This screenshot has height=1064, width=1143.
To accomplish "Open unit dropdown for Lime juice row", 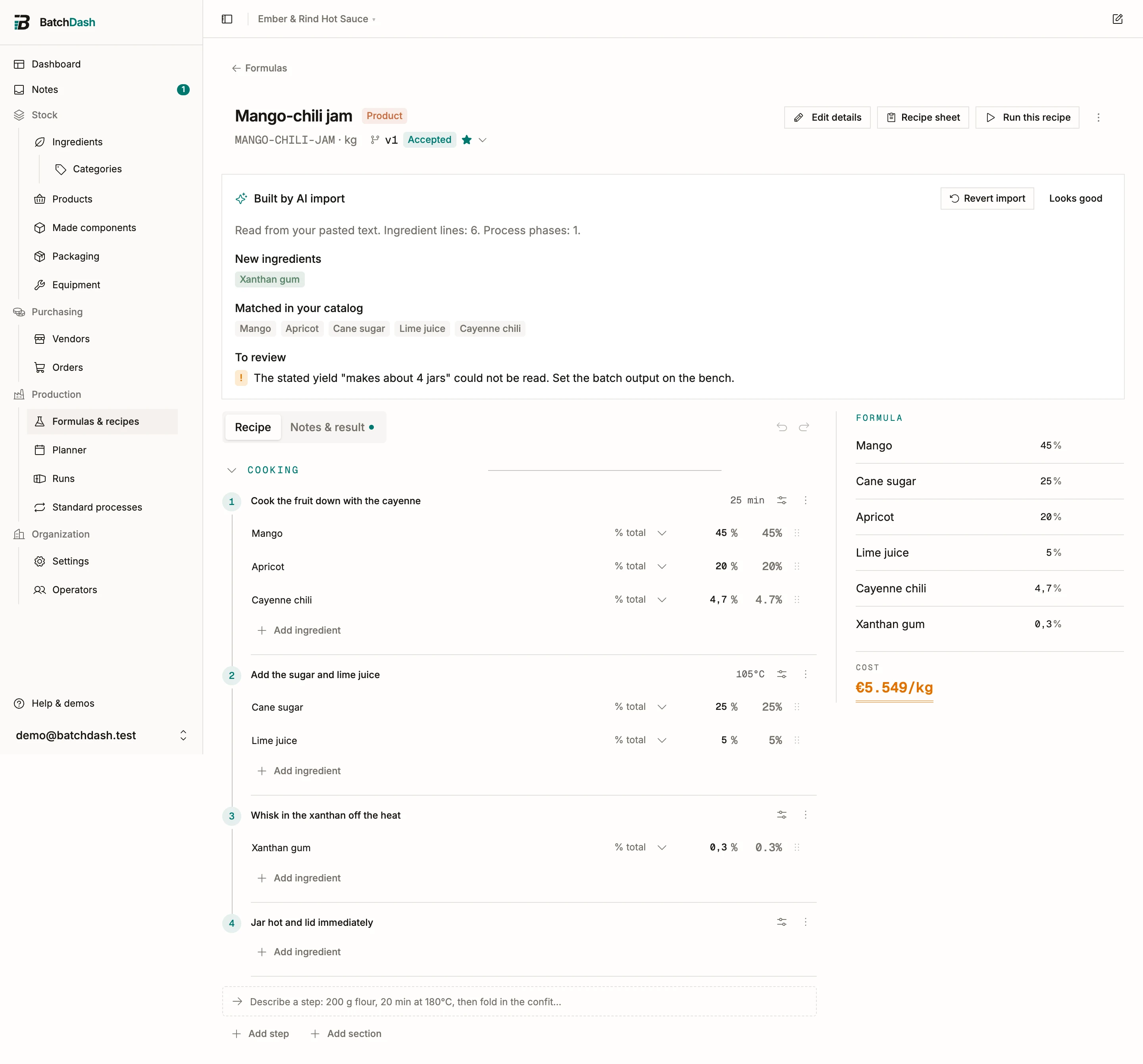I will coord(641,740).
